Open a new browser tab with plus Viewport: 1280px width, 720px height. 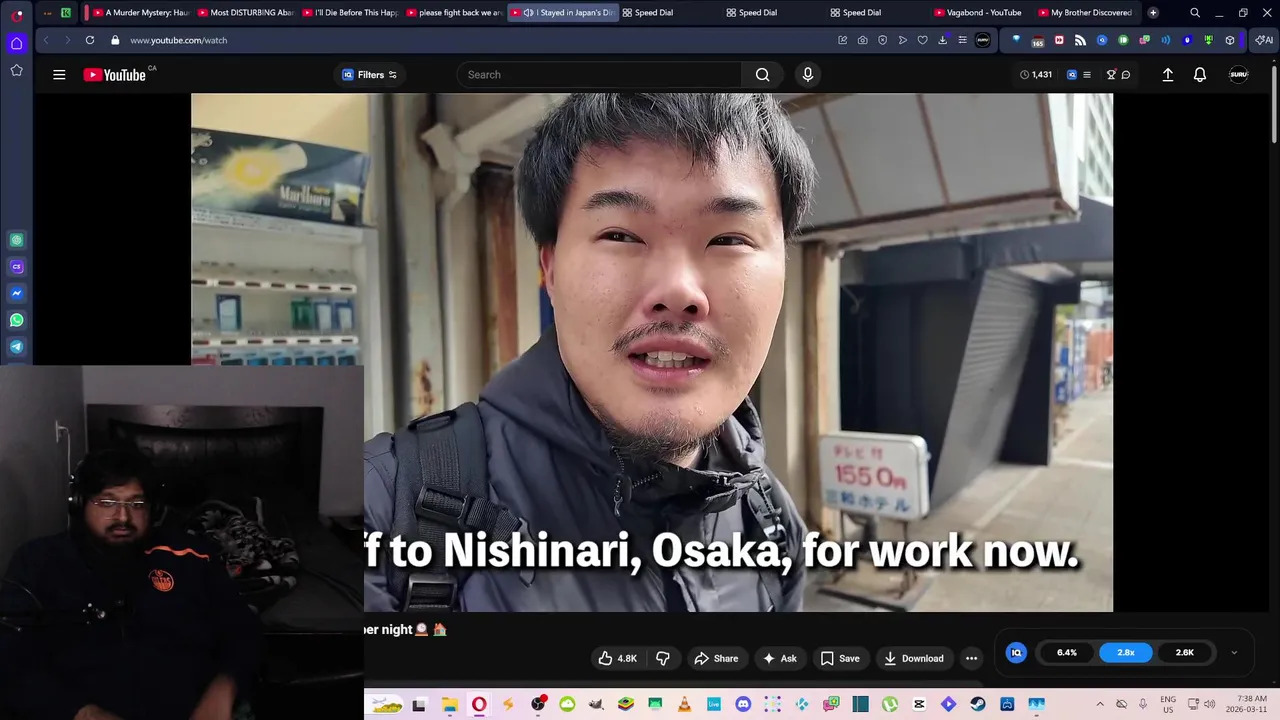pos(1153,13)
